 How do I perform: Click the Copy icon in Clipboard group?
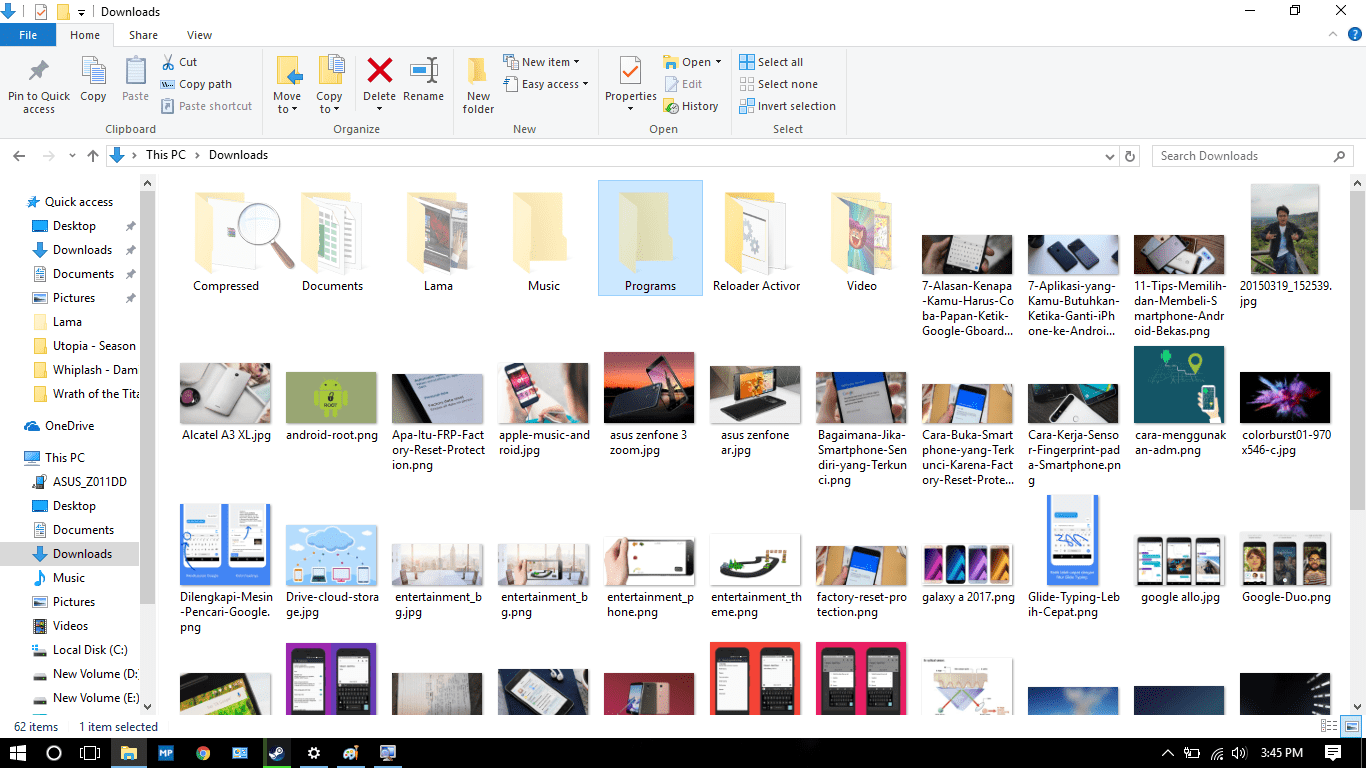coord(93,79)
